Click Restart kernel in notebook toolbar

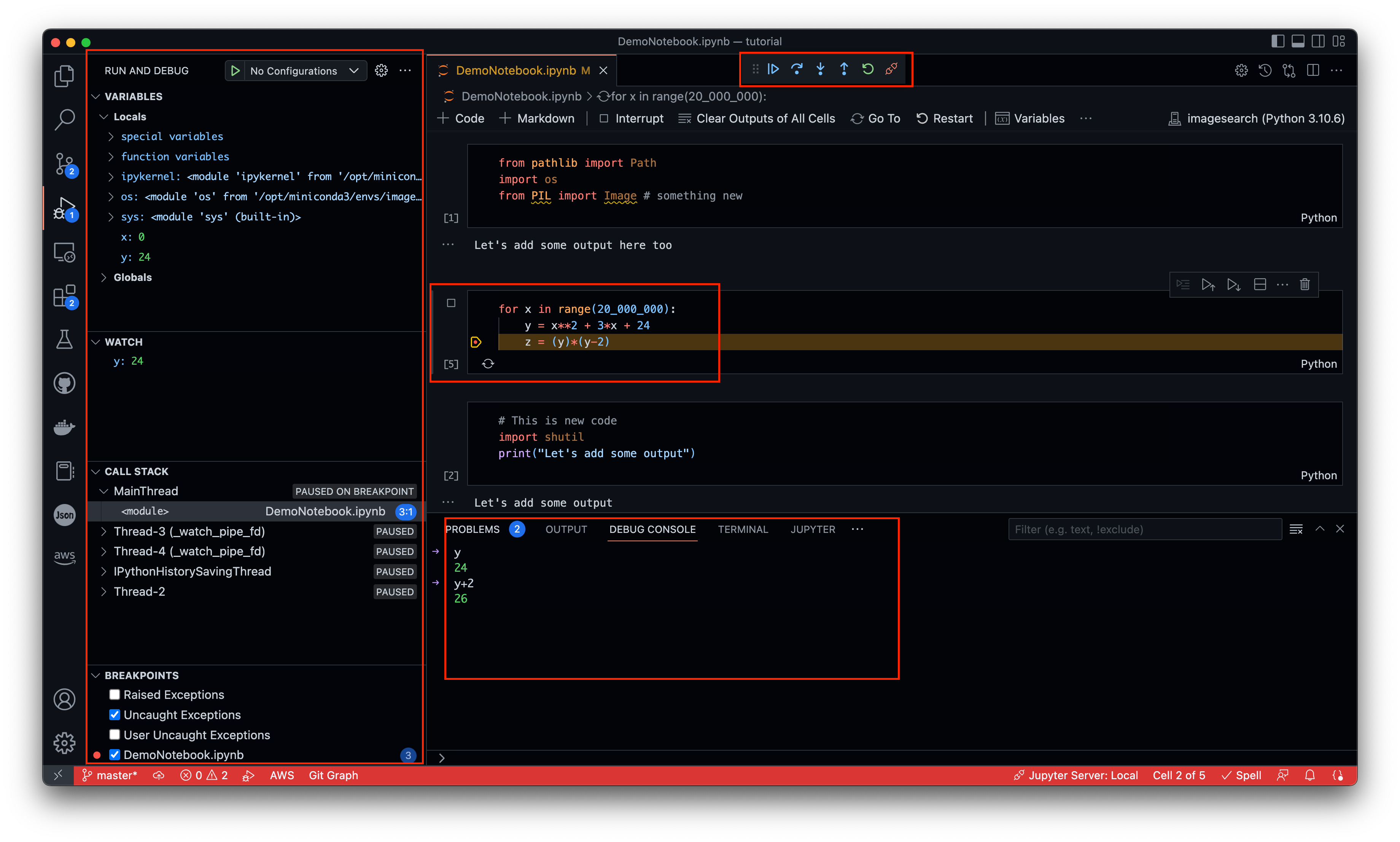[x=944, y=119]
